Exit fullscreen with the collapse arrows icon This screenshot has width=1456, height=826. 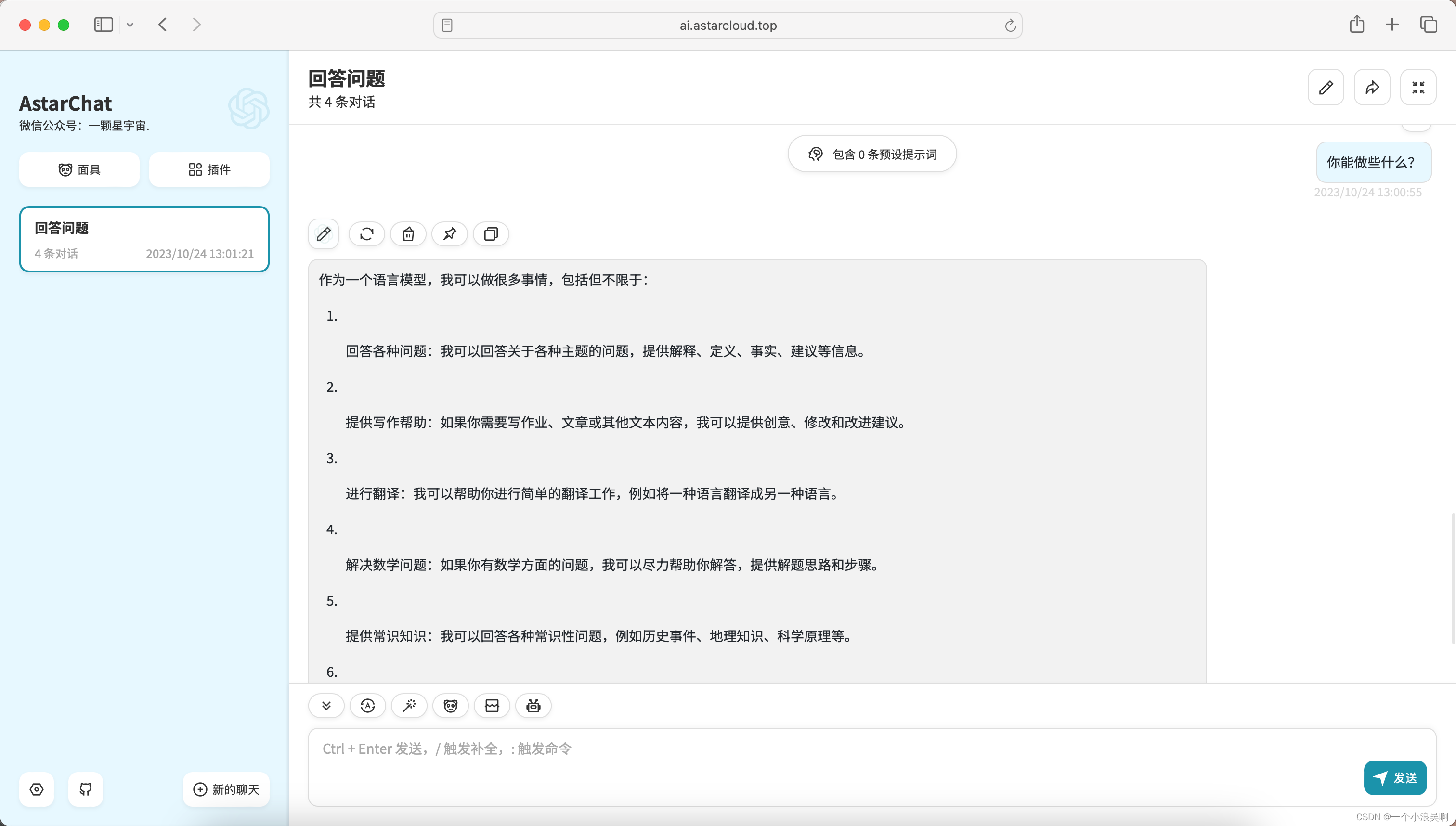click(1418, 88)
